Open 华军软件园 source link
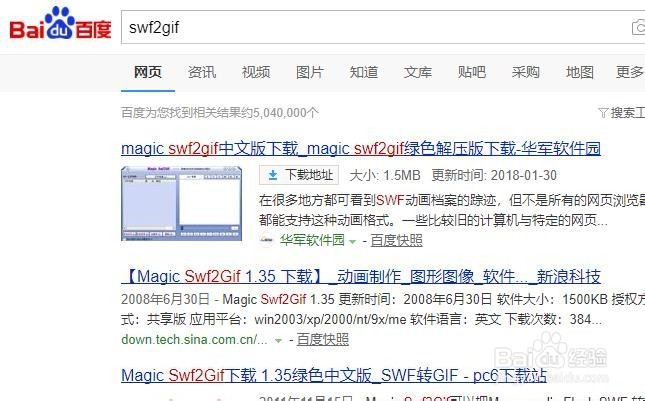Viewport: 645px width, 401px height. coord(312,240)
